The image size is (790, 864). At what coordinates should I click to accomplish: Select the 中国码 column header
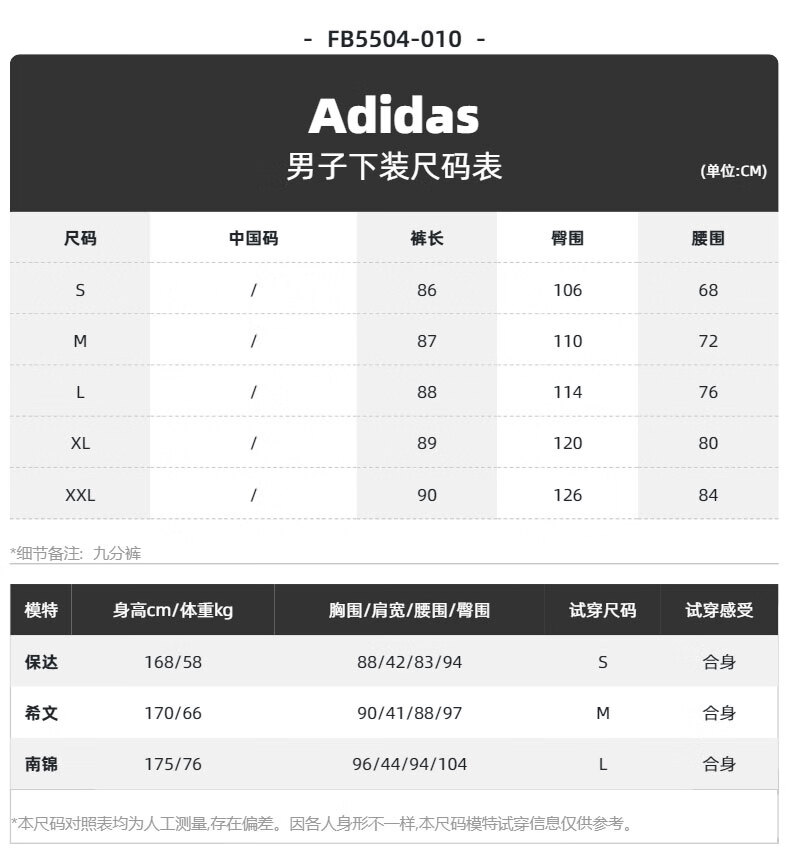click(x=253, y=239)
